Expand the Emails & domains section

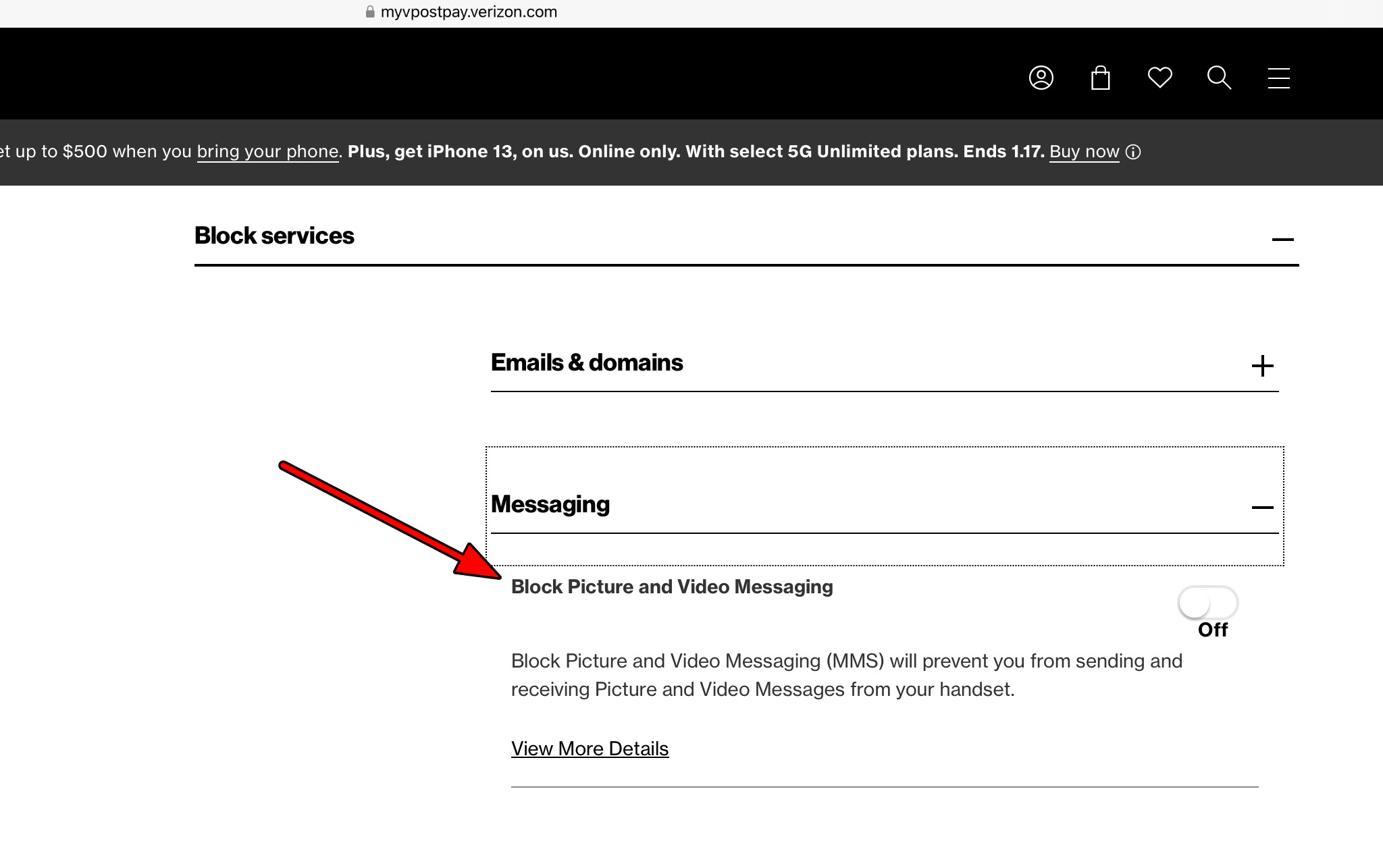pyautogui.click(x=1263, y=366)
